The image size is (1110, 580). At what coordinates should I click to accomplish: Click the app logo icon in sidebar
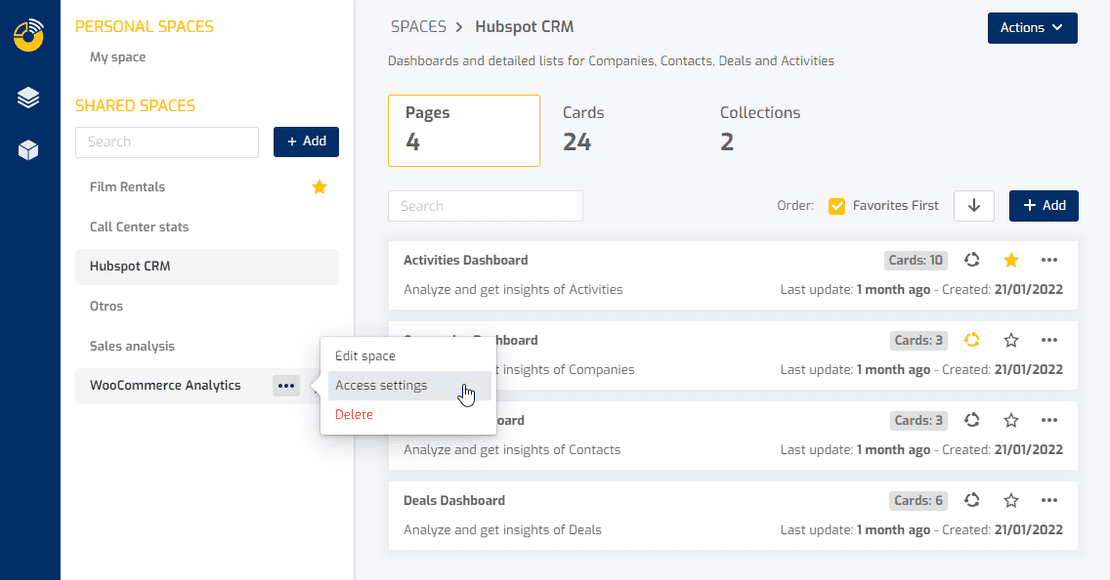pyautogui.click(x=29, y=35)
